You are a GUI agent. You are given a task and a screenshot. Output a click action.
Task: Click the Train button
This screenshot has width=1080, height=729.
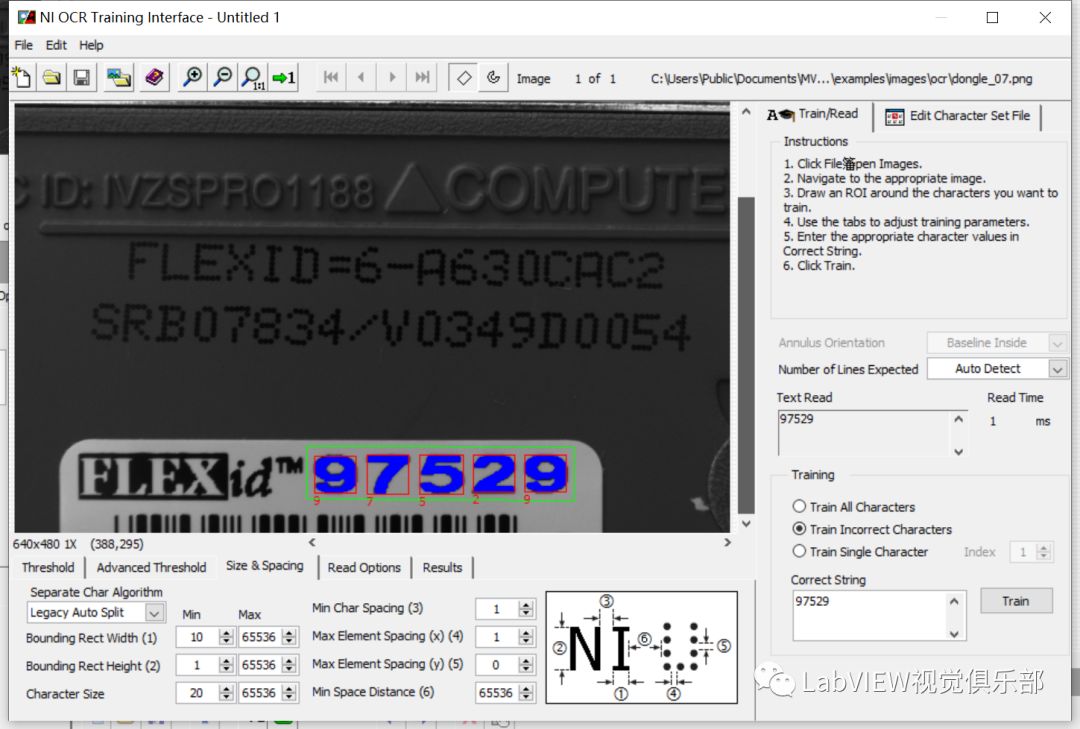(x=1016, y=600)
